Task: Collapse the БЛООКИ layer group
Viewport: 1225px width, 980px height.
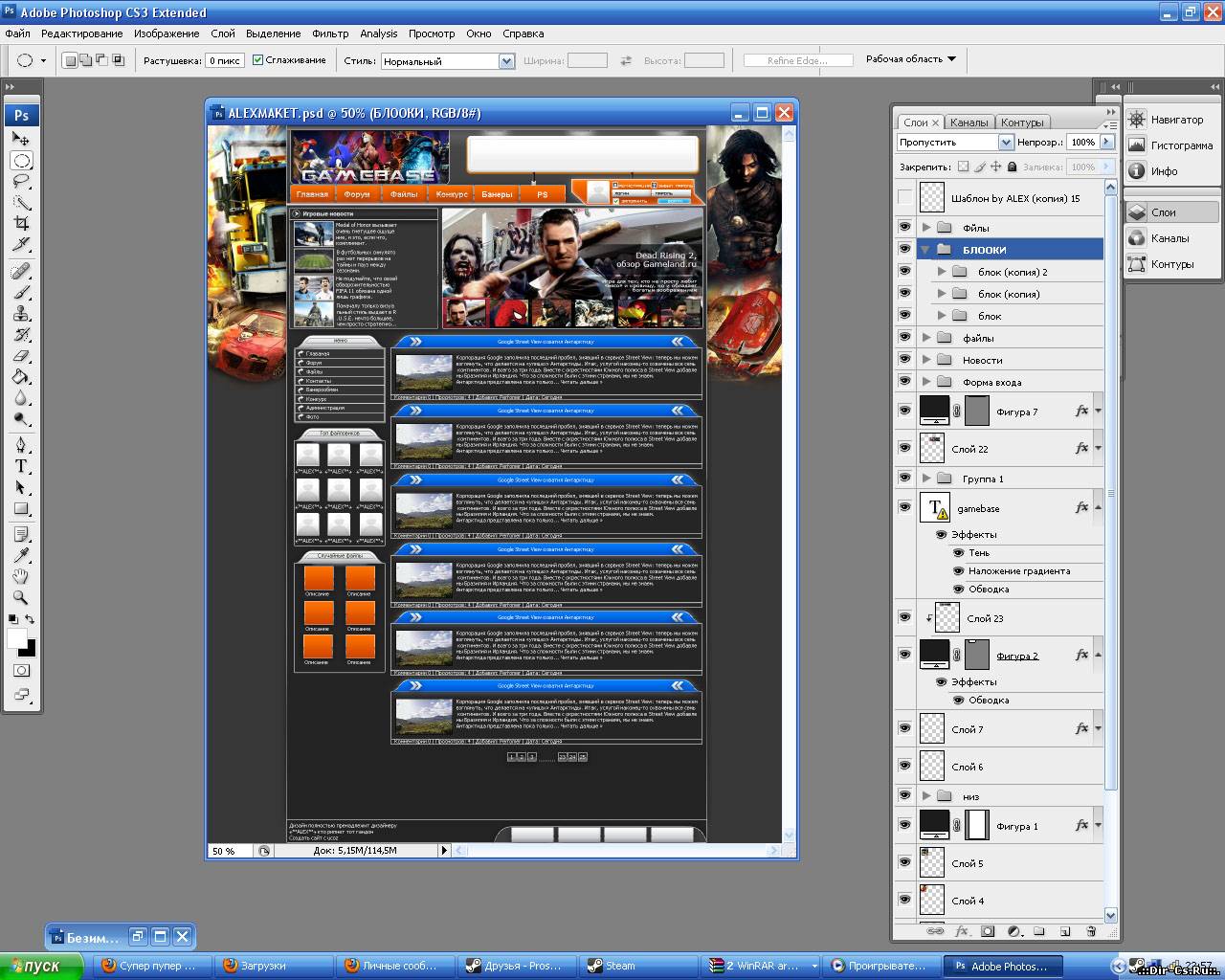Action: (x=925, y=250)
